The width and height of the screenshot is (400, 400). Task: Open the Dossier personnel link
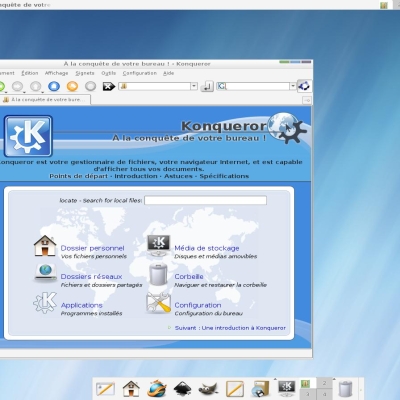[x=92, y=248]
